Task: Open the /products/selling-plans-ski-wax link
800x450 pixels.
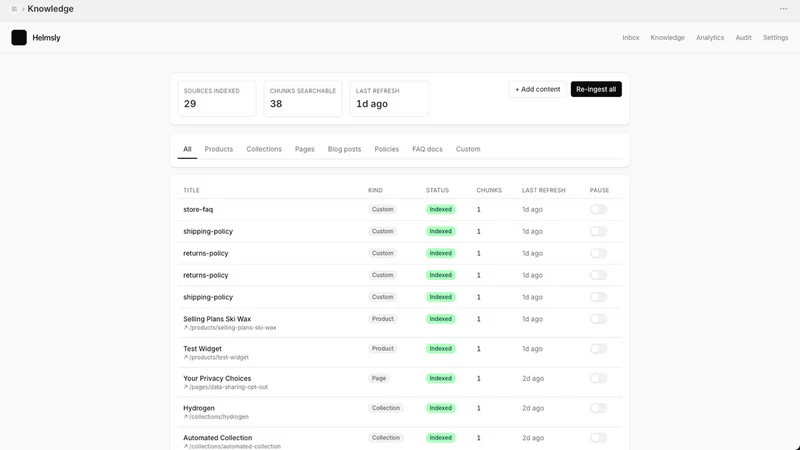Action: click(x=230, y=328)
